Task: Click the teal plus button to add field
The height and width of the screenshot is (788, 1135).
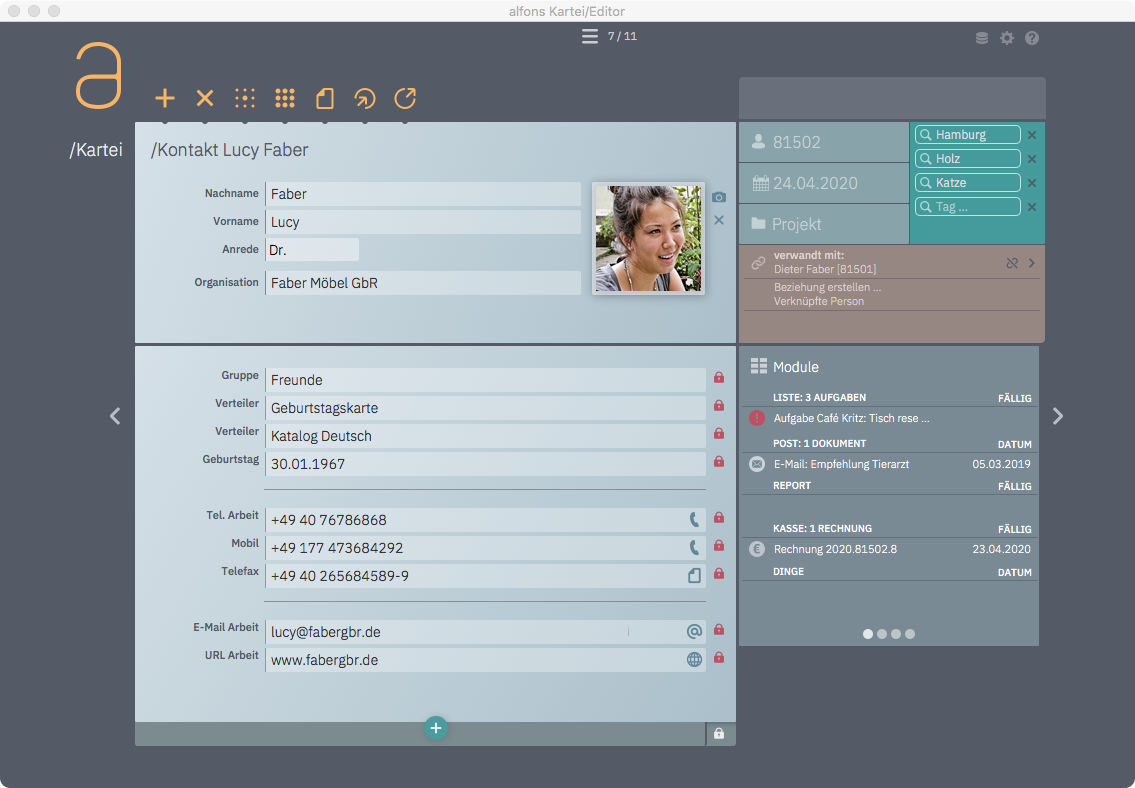Action: pyautogui.click(x=435, y=728)
